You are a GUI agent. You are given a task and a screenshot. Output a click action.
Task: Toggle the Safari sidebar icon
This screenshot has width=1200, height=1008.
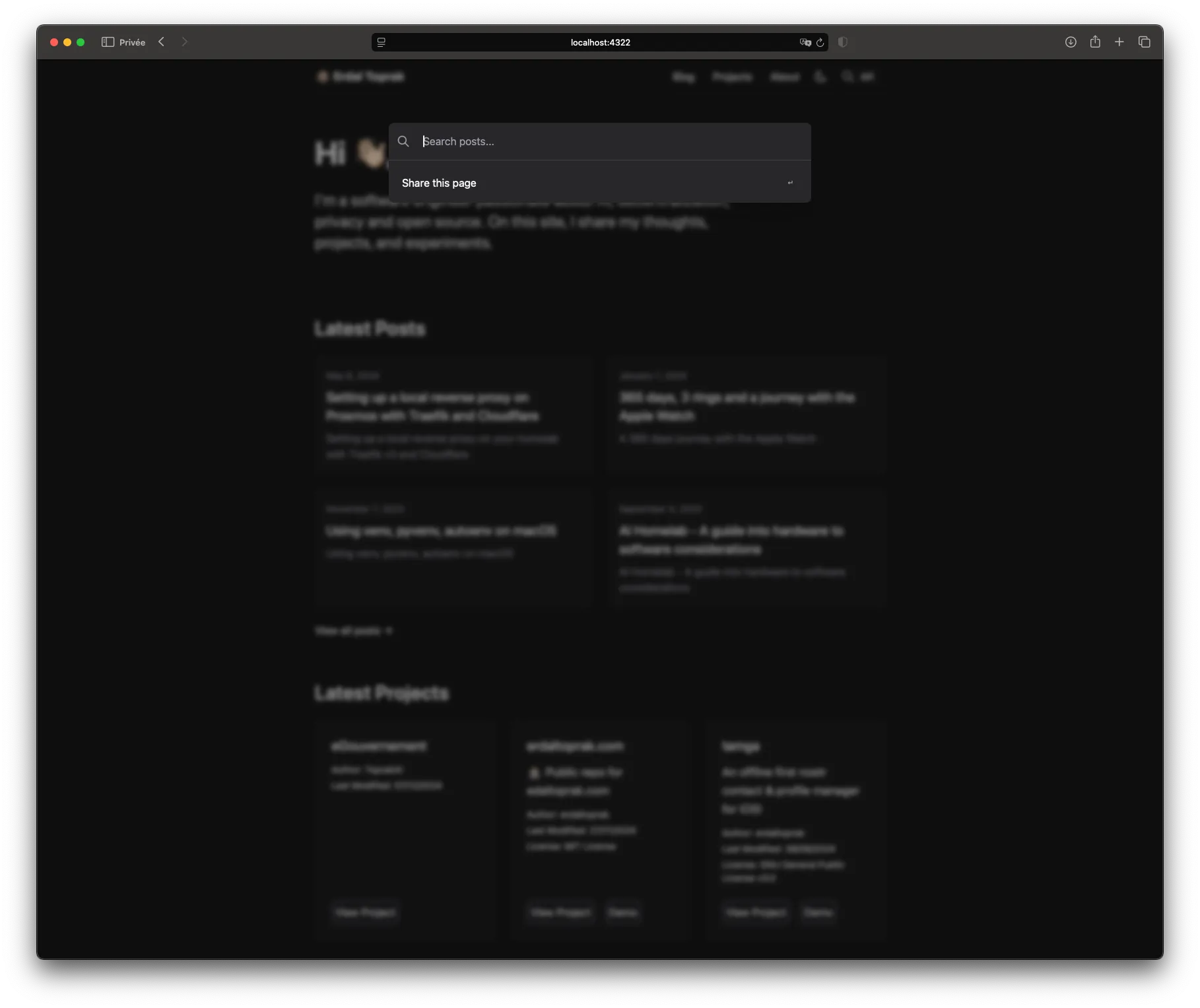(108, 42)
